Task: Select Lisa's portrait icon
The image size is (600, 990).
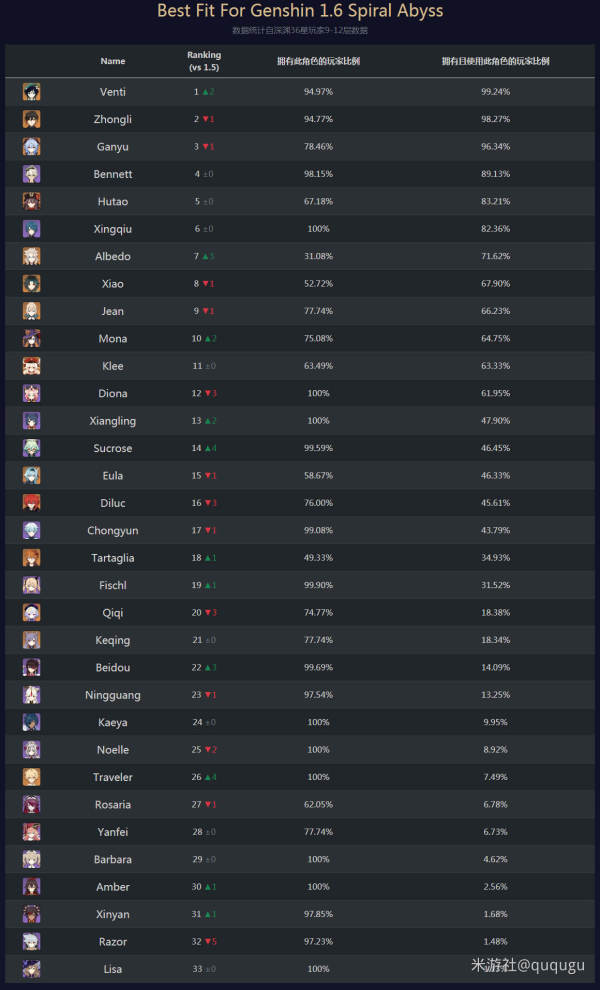Action: point(32,969)
